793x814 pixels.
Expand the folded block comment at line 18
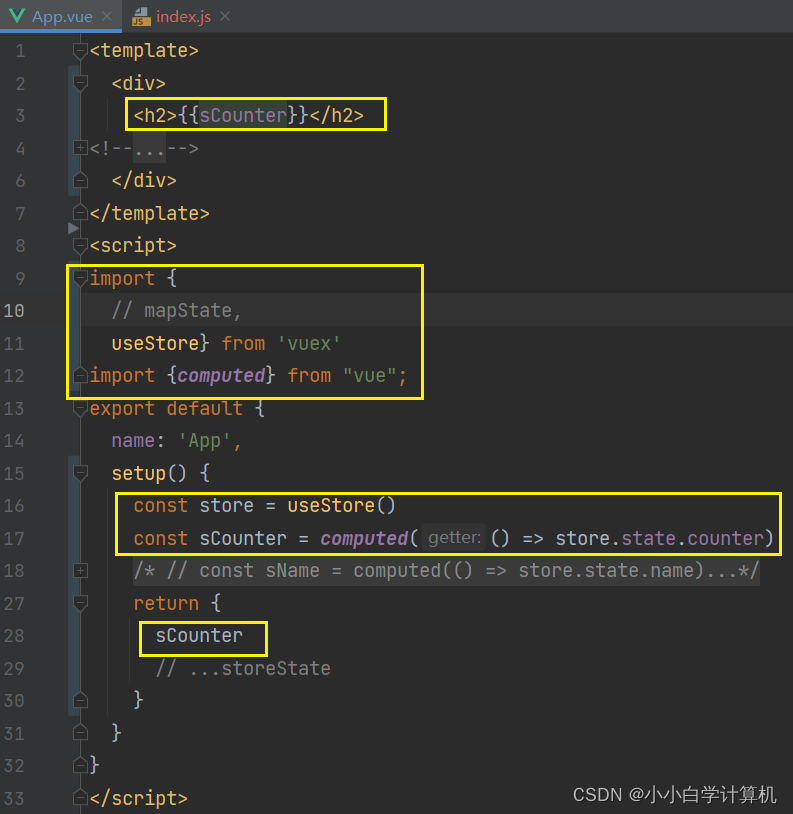(80, 571)
